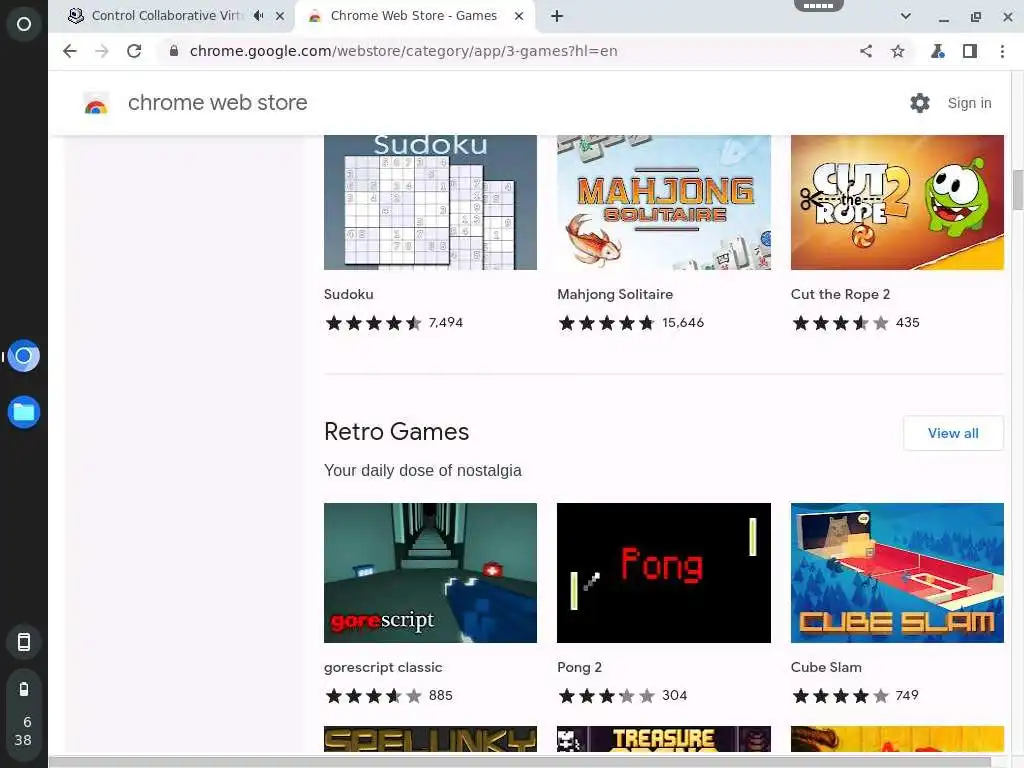1024x768 pixels.
Task: Open the Treasure Arena thumbnail
Action: tap(664, 739)
